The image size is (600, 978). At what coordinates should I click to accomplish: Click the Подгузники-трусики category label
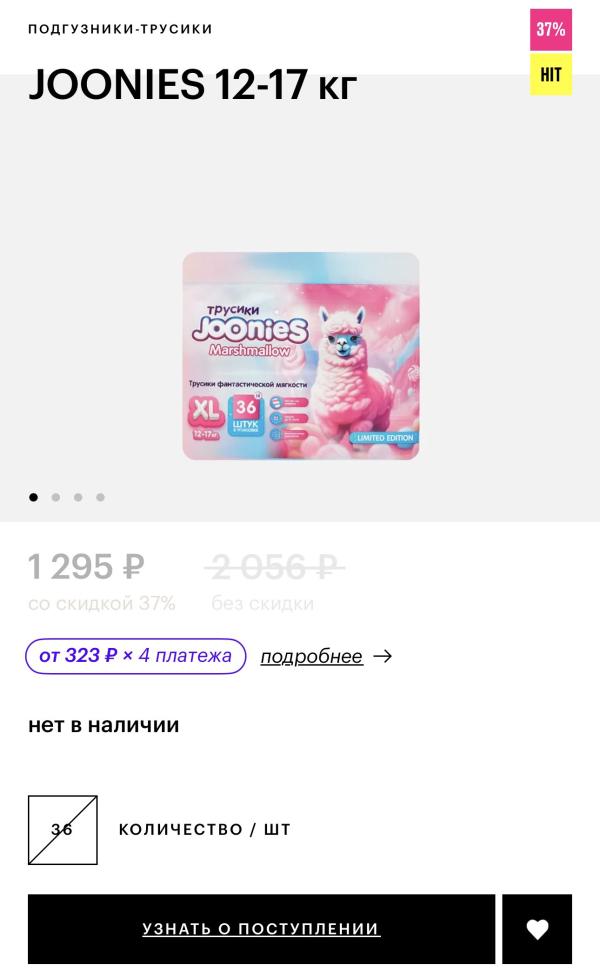(120, 29)
